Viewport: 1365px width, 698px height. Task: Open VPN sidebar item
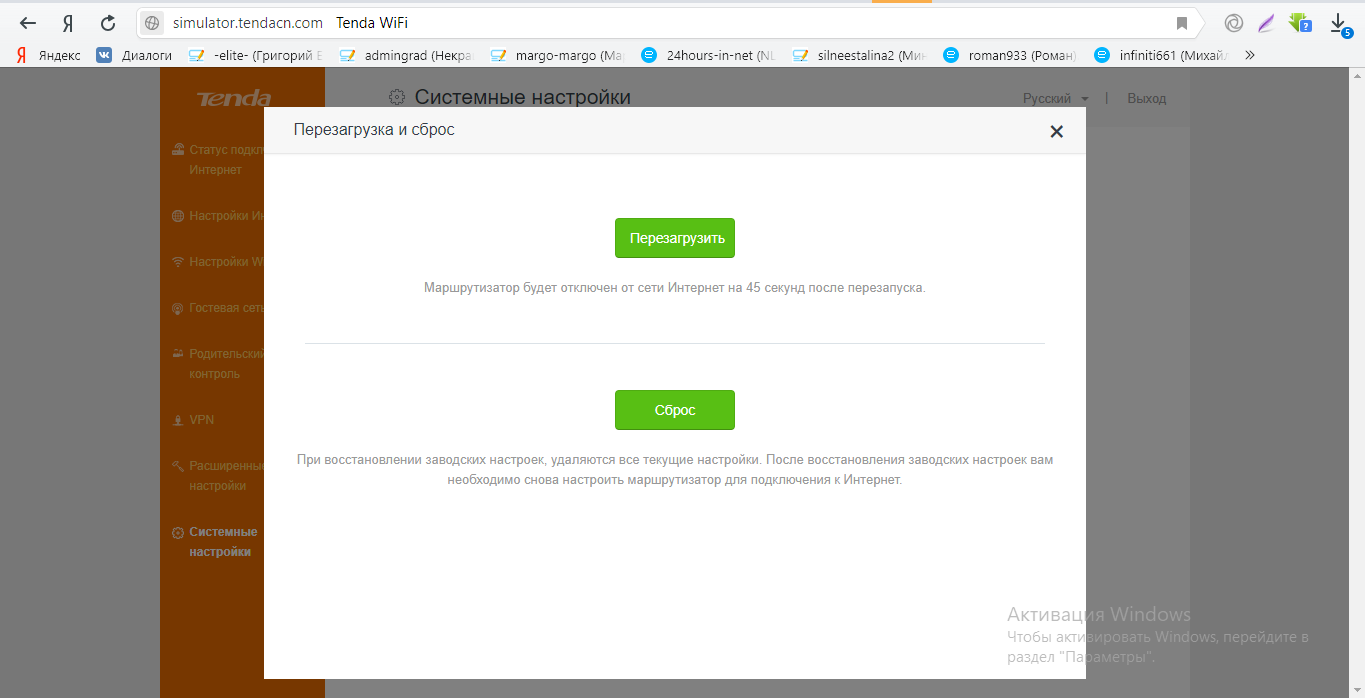pos(192,420)
